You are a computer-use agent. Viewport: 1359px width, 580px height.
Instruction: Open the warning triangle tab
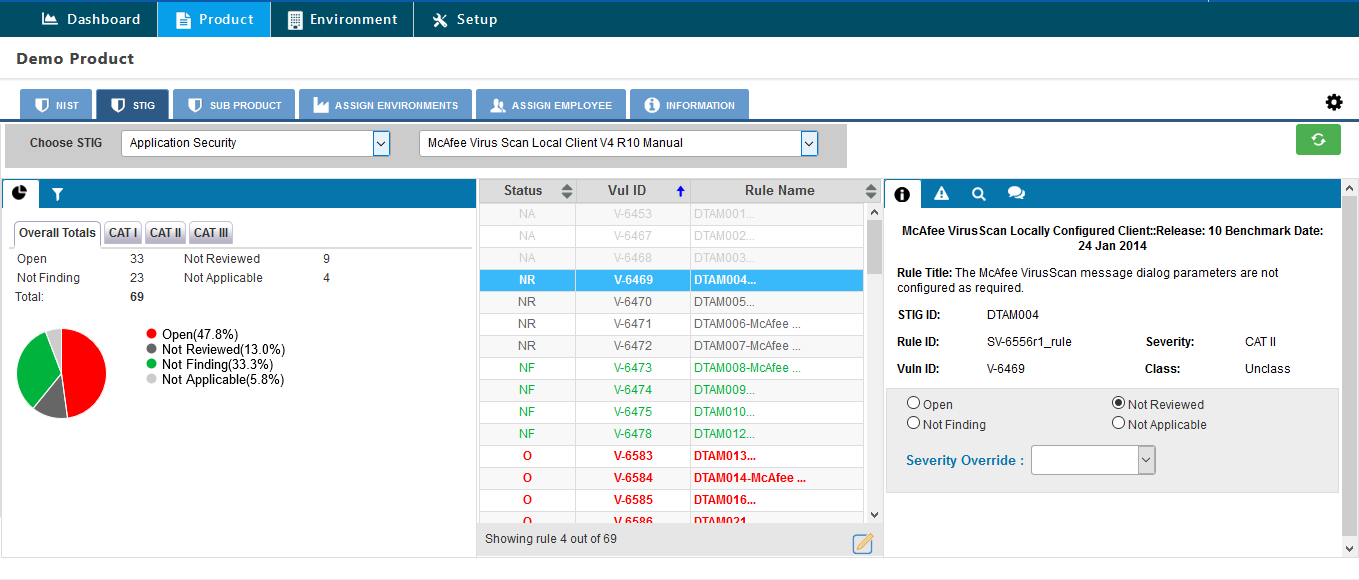point(941,194)
